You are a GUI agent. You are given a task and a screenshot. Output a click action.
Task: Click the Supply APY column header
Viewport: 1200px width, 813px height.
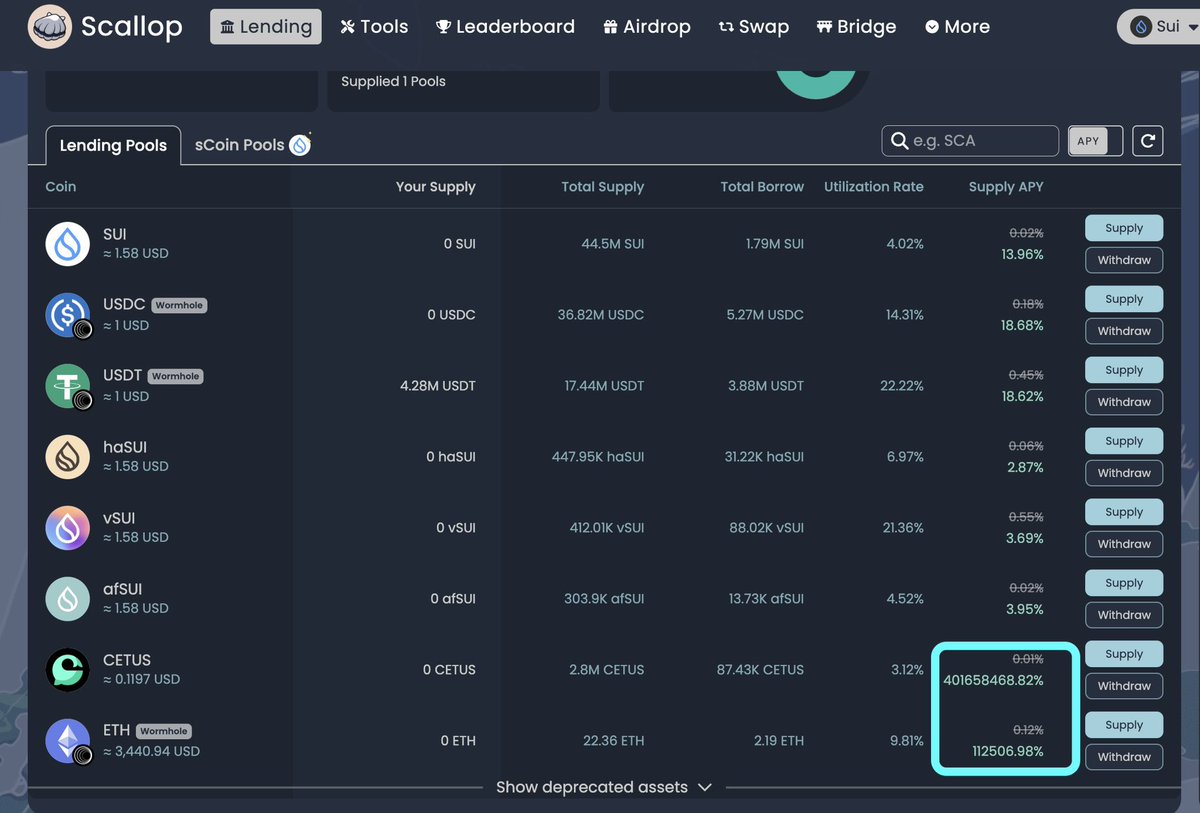click(x=1006, y=187)
